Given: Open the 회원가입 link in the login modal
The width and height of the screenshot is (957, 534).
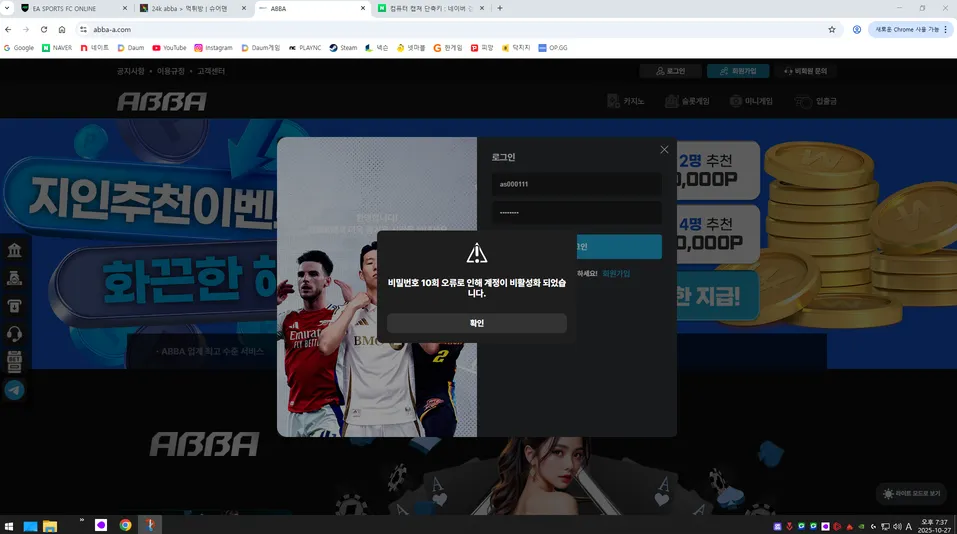Looking at the screenshot, I should [616, 273].
